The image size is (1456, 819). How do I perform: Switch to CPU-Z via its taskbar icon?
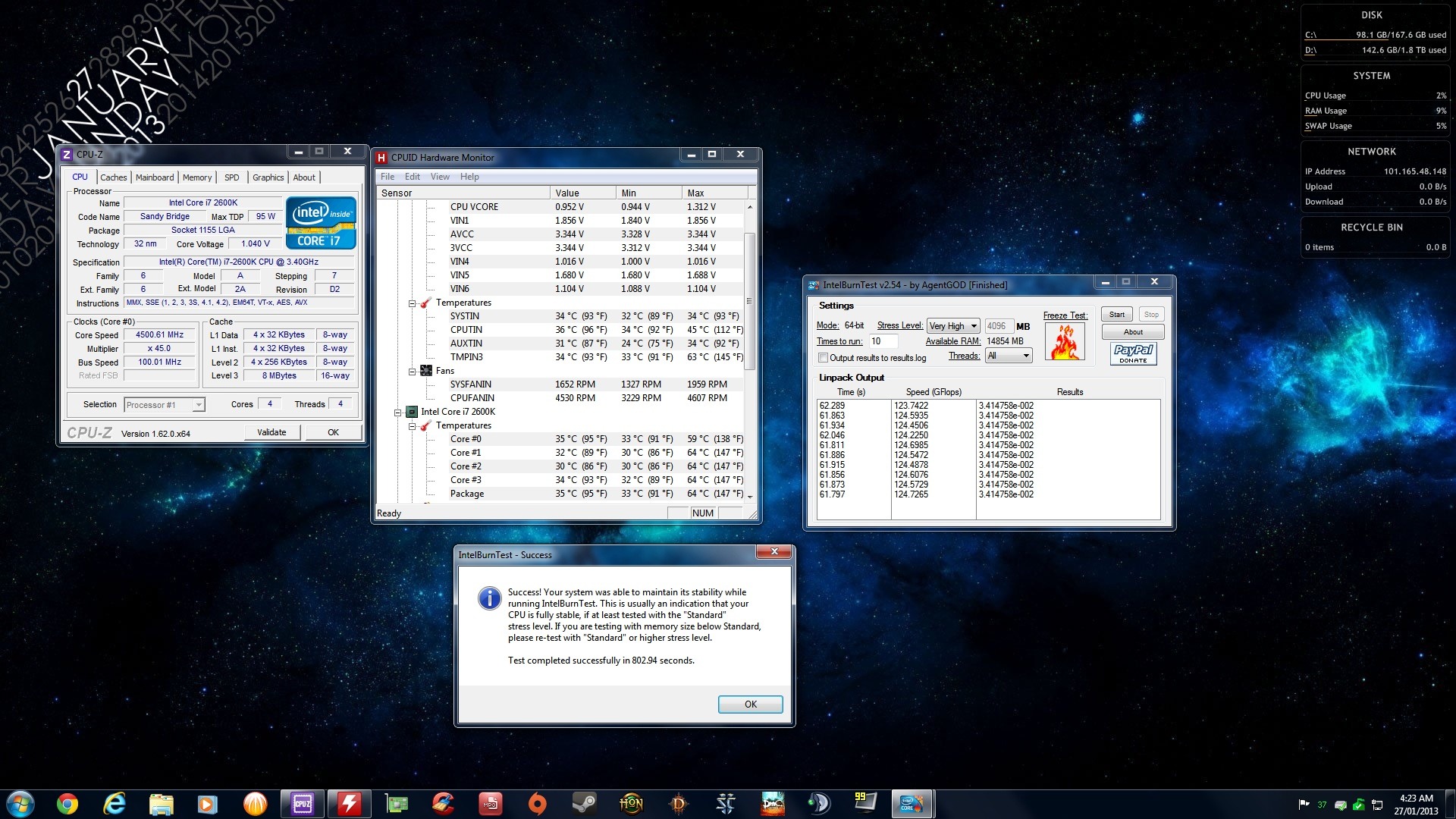tap(303, 803)
